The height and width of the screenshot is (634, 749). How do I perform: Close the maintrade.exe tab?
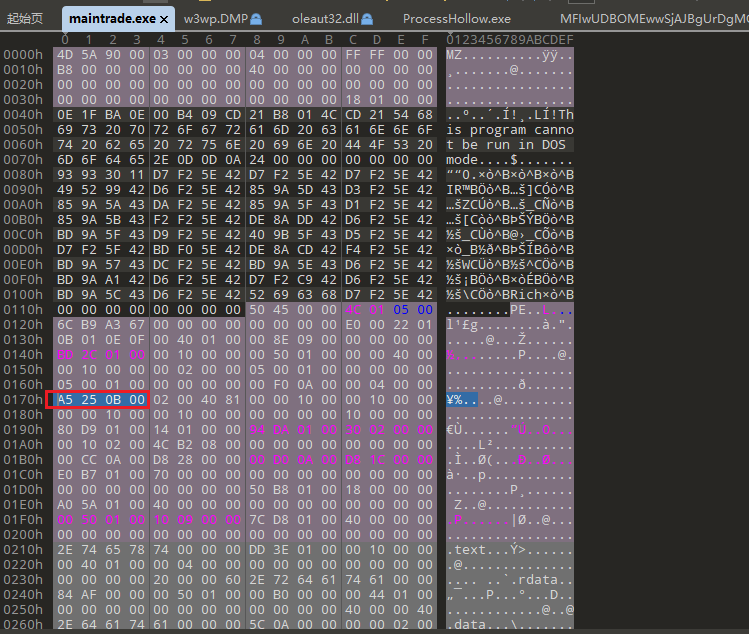pos(164,19)
